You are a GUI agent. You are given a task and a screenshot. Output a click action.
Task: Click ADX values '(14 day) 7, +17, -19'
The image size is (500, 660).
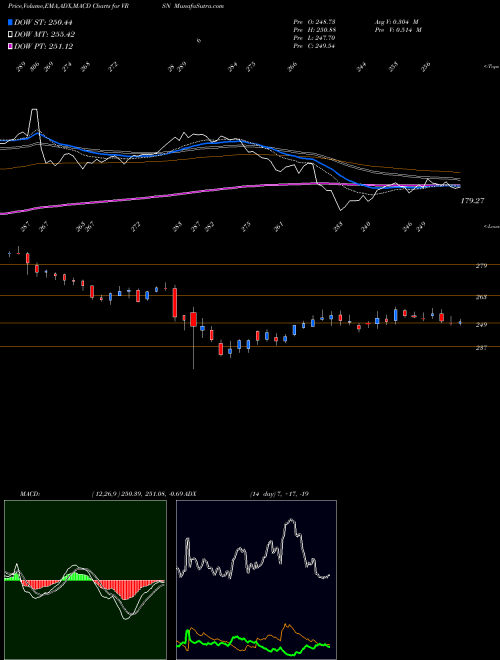[x=279, y=494]
